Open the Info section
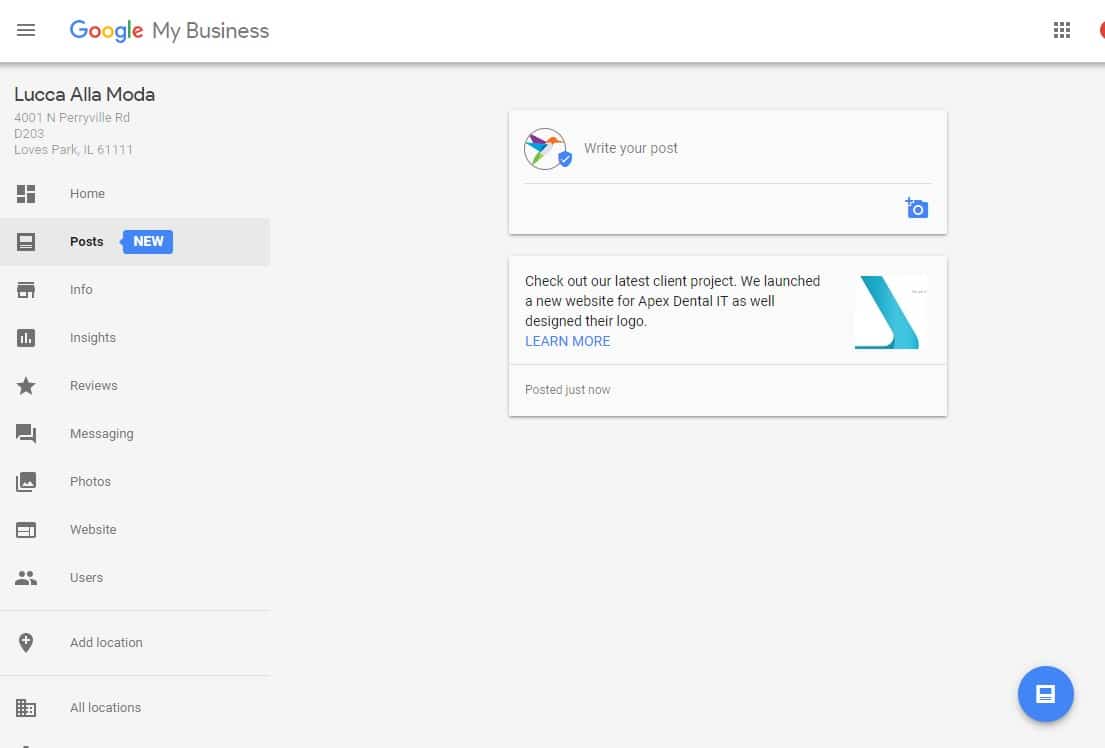 point(81,290)
